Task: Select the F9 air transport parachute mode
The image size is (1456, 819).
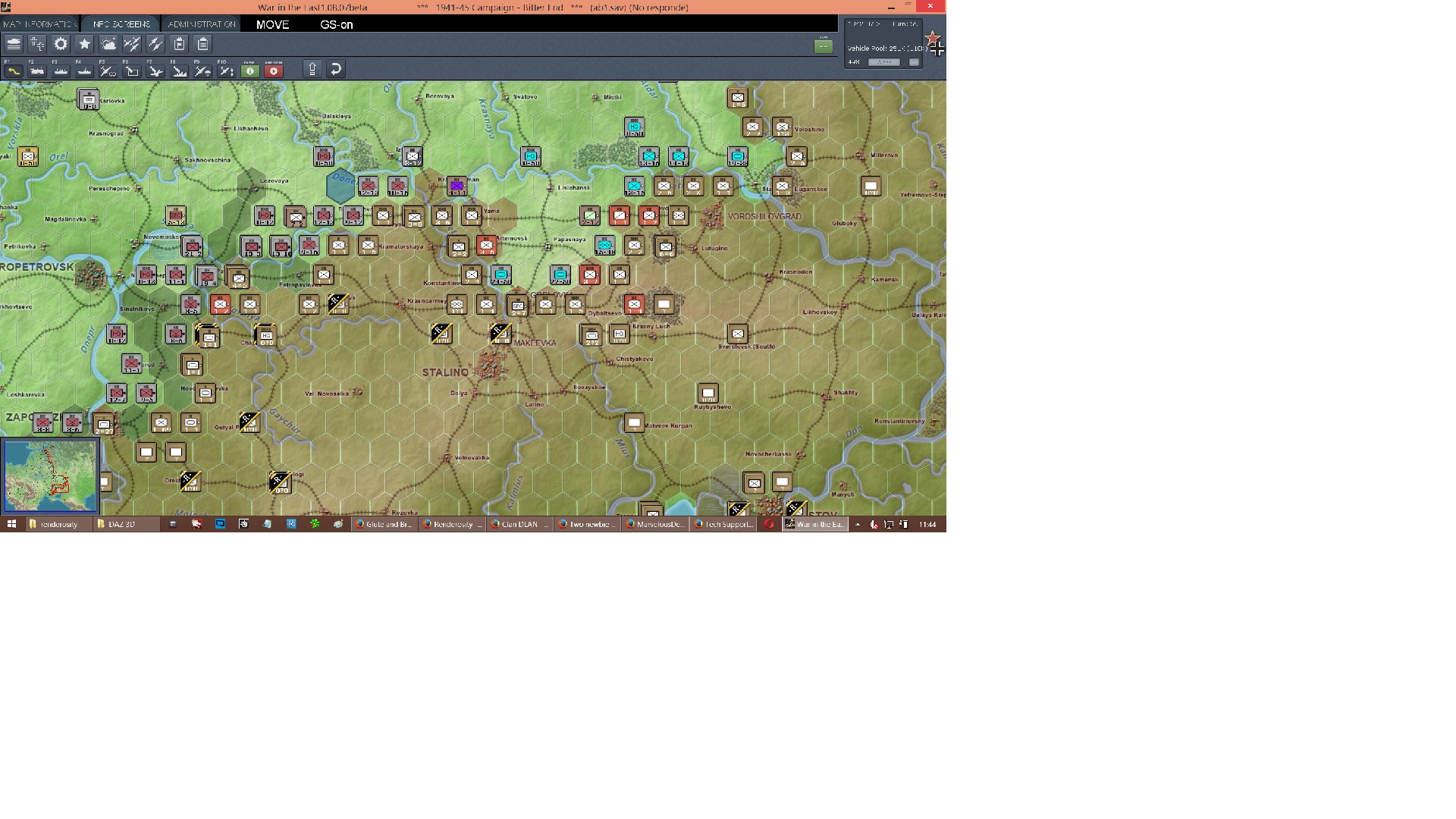Action: coord(202,71)
